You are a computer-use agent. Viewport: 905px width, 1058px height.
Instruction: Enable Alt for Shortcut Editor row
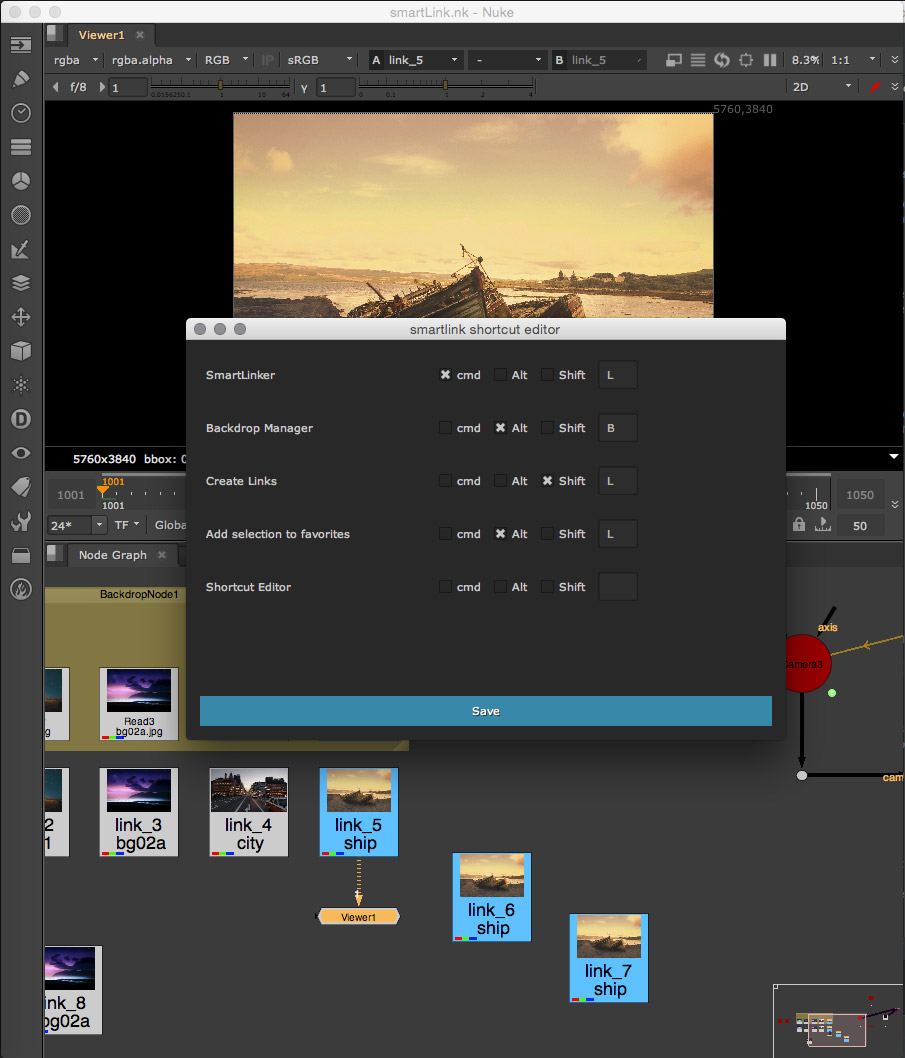pyautogui.click(x=500, y=587)
